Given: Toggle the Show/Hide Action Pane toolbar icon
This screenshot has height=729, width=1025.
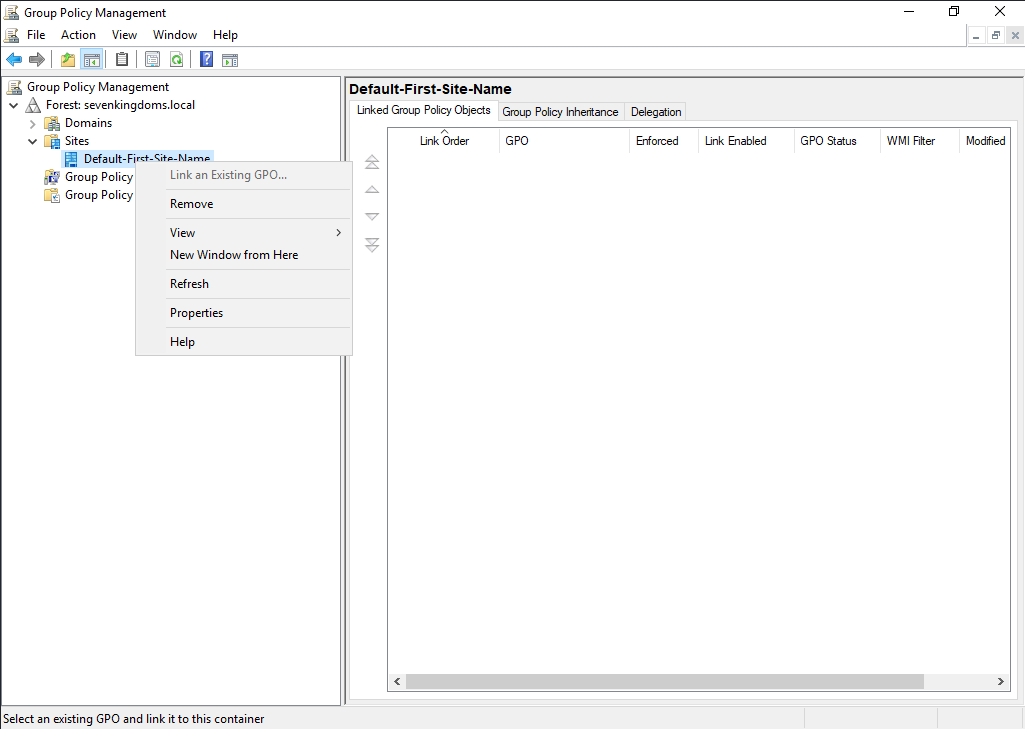Looking at the screenshot, I should tap(229, 59).
